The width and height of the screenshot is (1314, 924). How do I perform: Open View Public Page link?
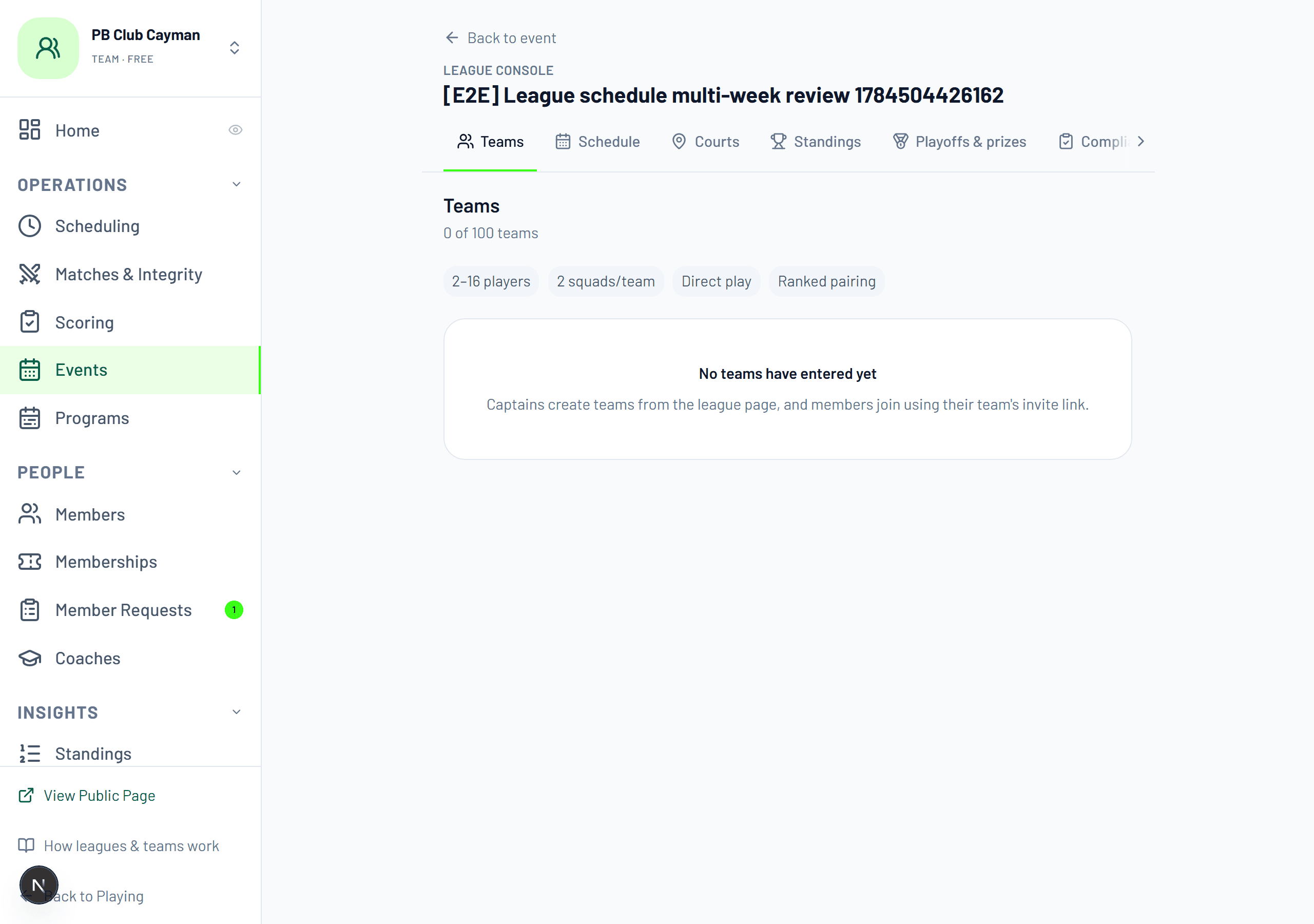pos(87,795)
